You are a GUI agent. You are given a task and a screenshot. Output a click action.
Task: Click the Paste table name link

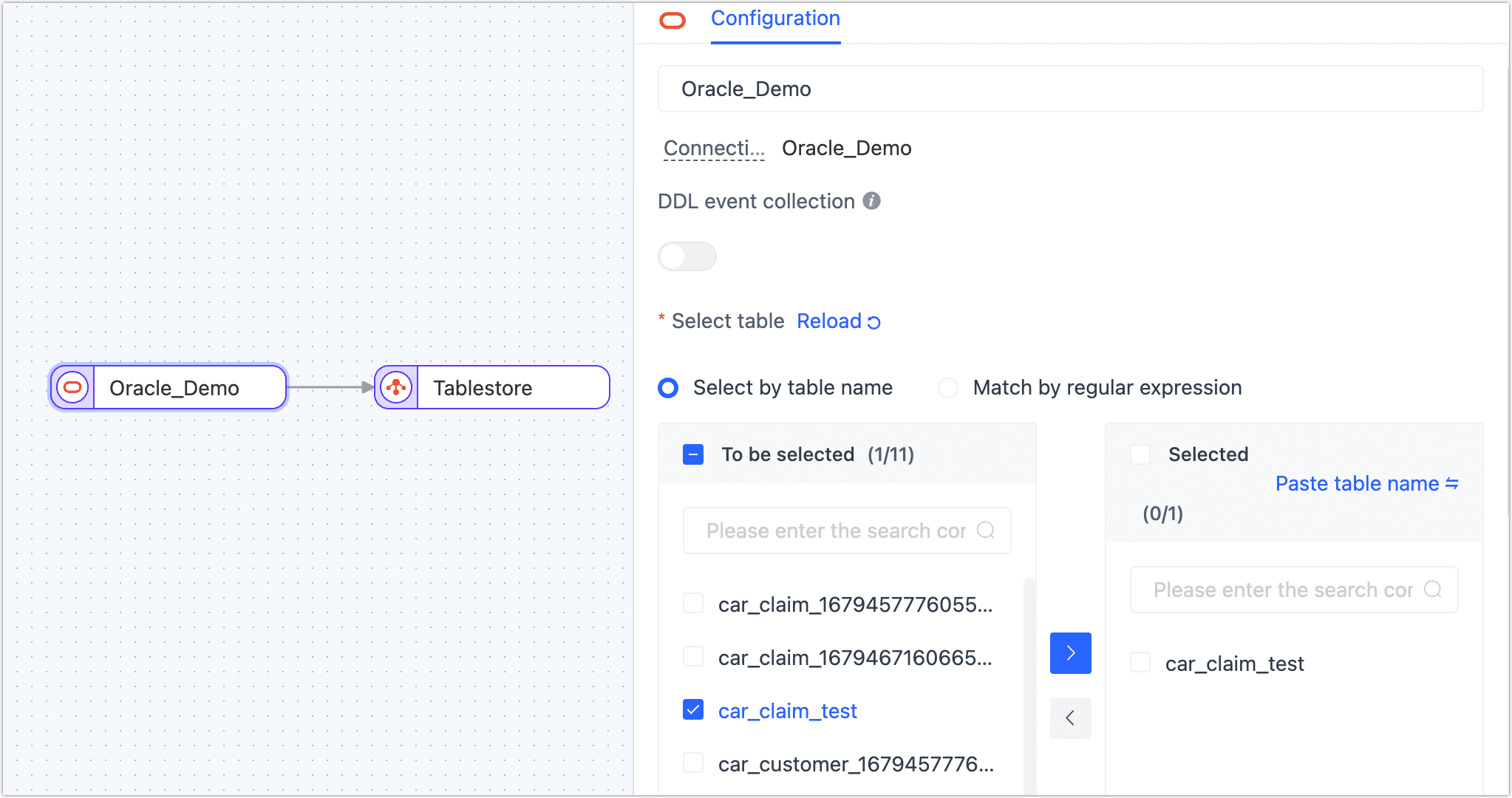pos(1360,483)
